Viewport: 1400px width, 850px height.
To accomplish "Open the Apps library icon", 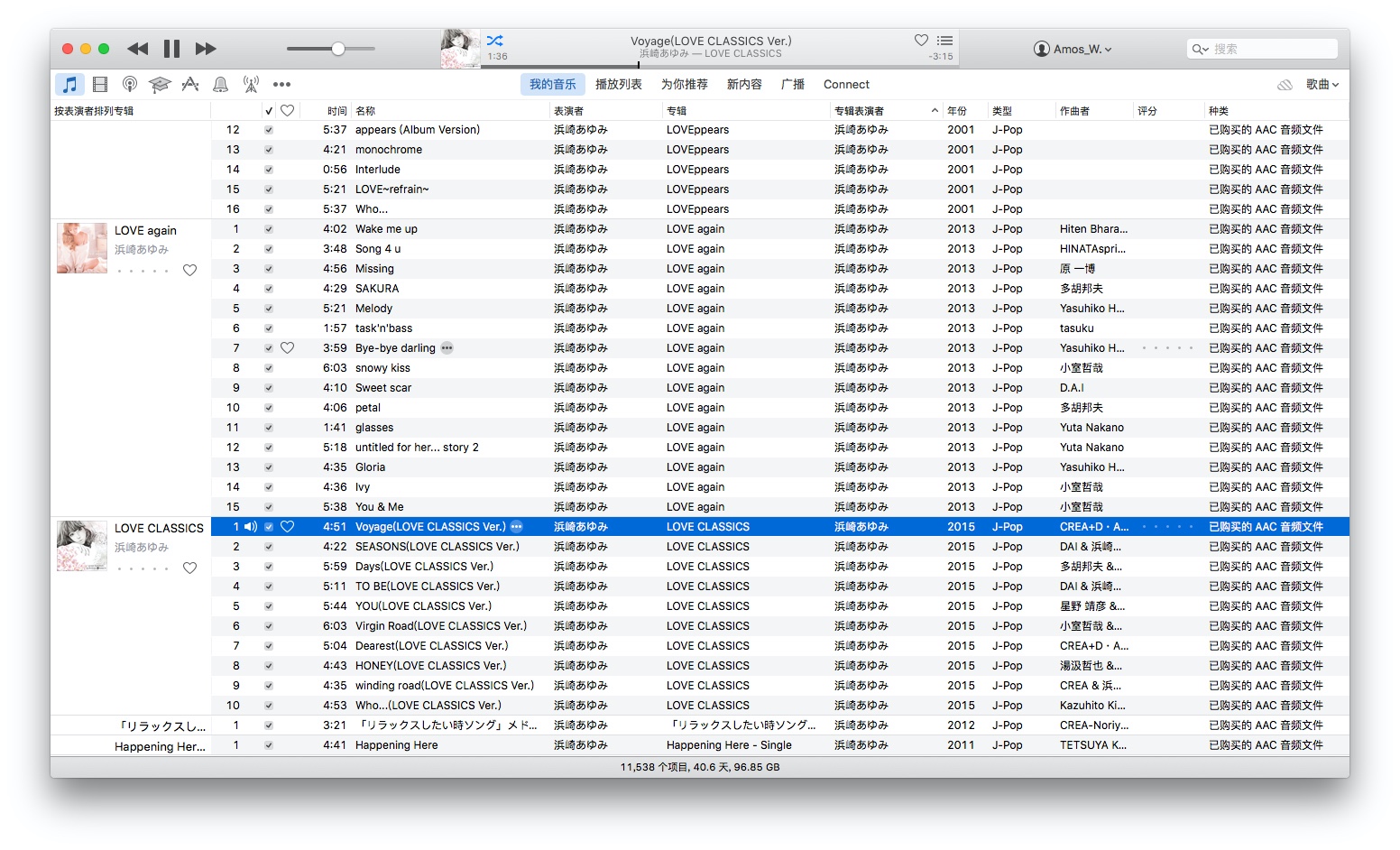I will click(190, 85).
